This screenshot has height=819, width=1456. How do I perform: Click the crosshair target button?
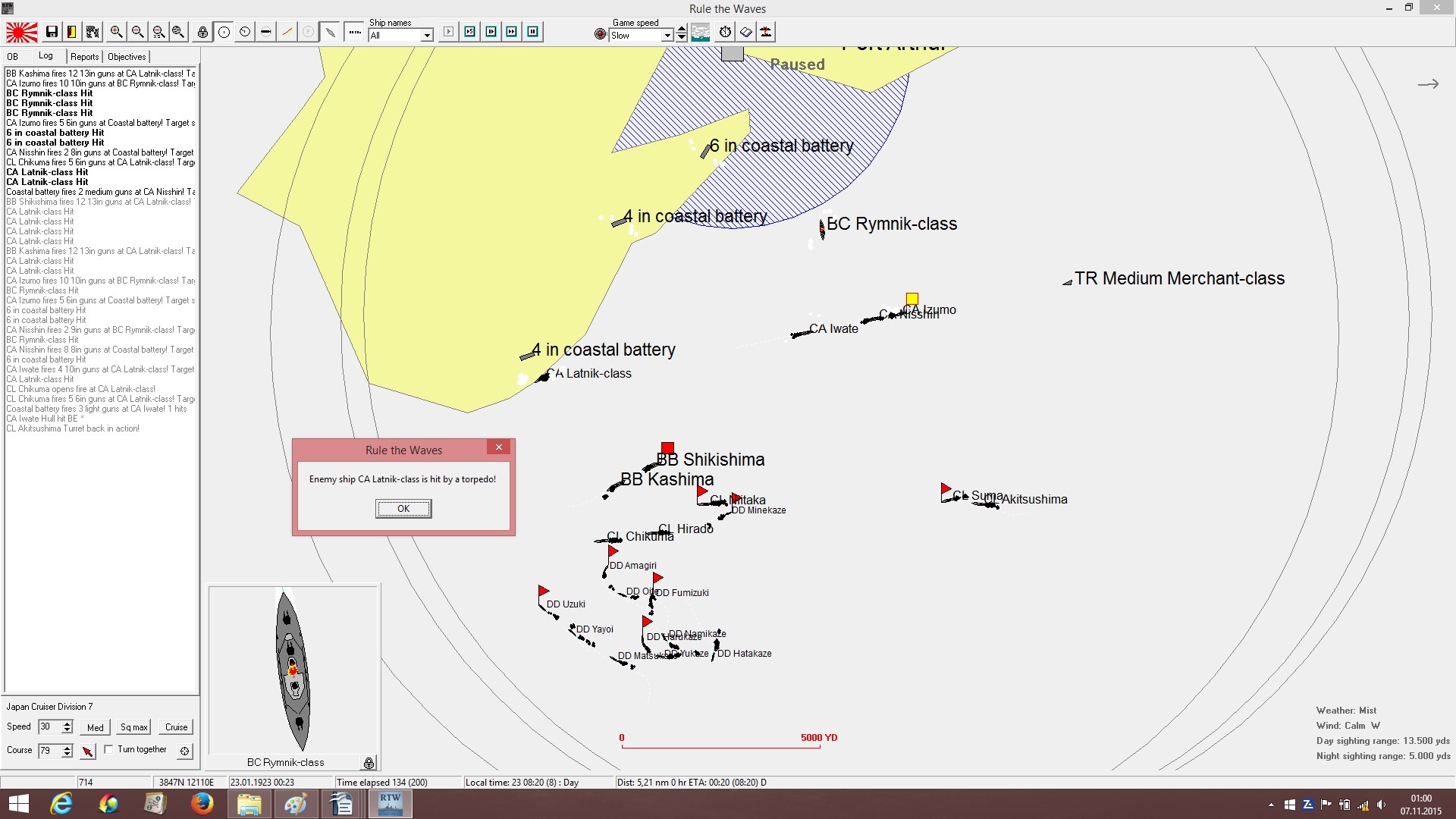[x=184, y=751]
